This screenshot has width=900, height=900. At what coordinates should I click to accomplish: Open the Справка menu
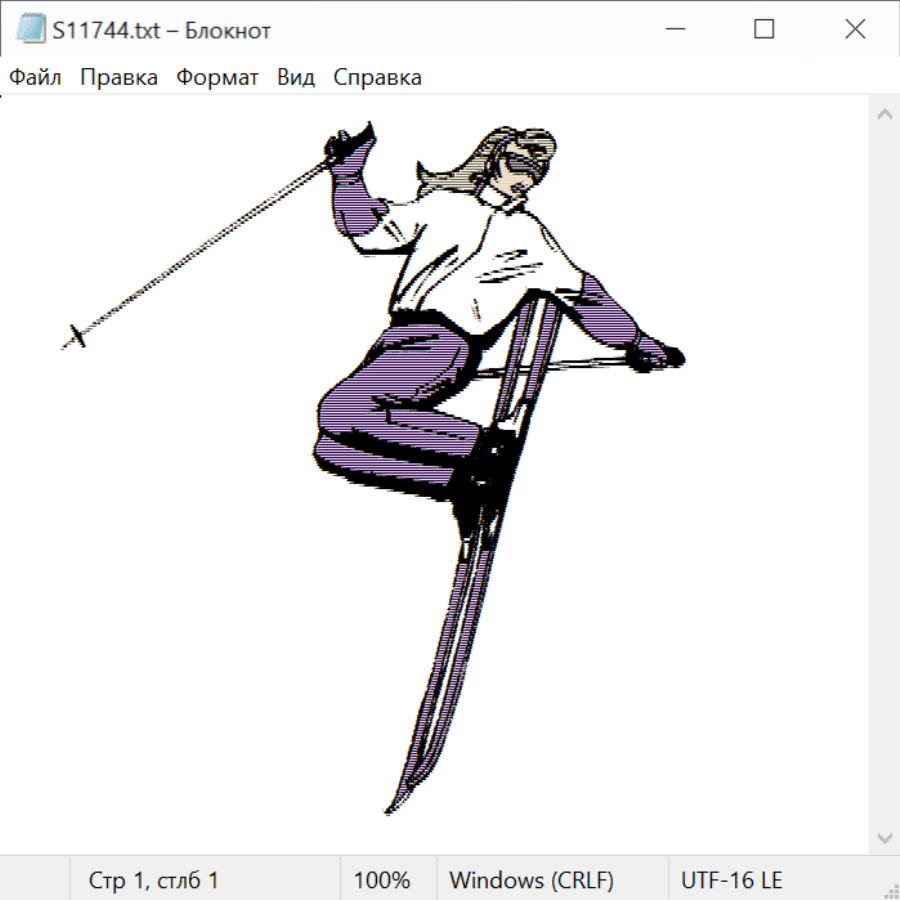tap(377, 78)
